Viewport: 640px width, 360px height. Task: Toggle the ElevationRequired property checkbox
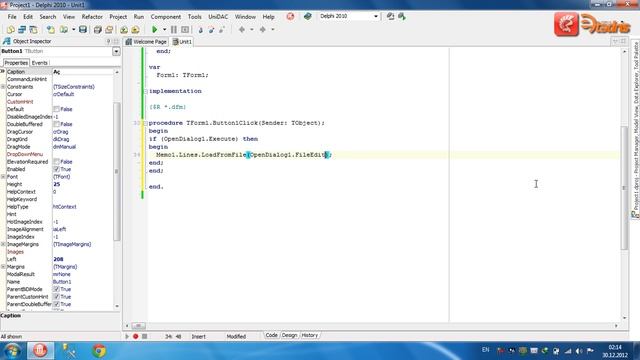(56, 162)
